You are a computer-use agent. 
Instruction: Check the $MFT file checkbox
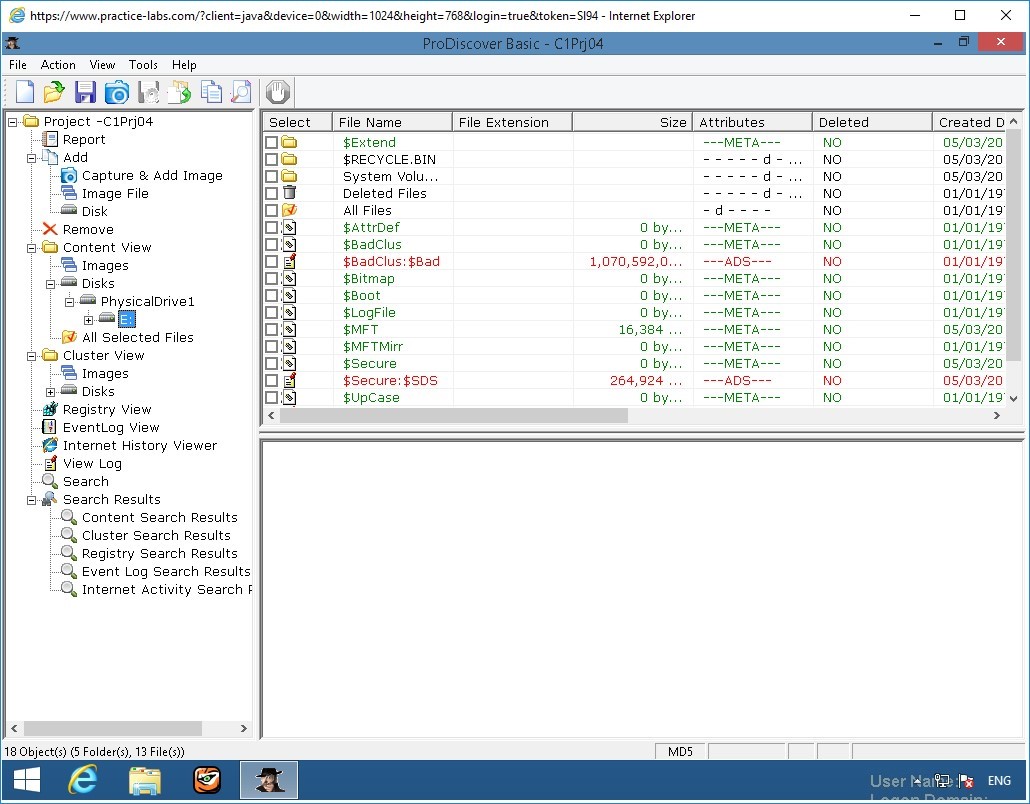pos(271,330)
